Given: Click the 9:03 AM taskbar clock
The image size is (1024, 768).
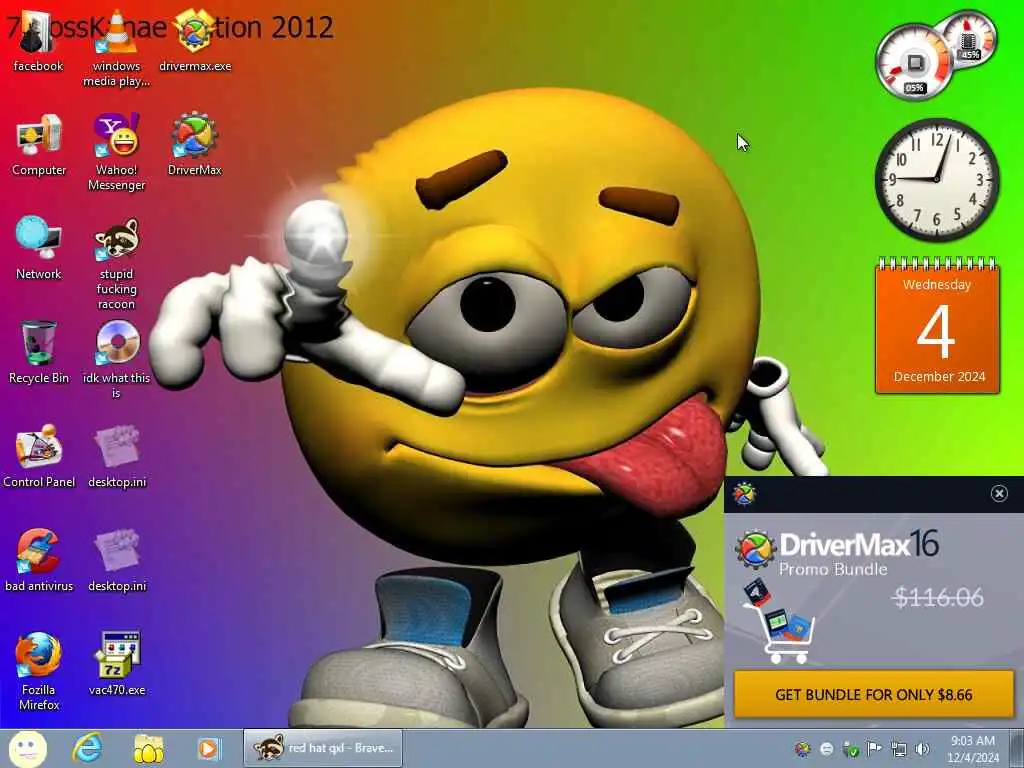Looking at the screenshot, I should point(973,749).
